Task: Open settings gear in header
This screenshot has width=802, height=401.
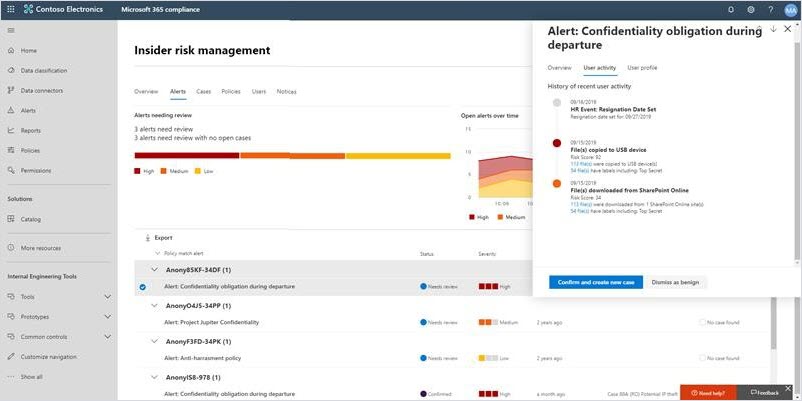Action: point(750,10)
